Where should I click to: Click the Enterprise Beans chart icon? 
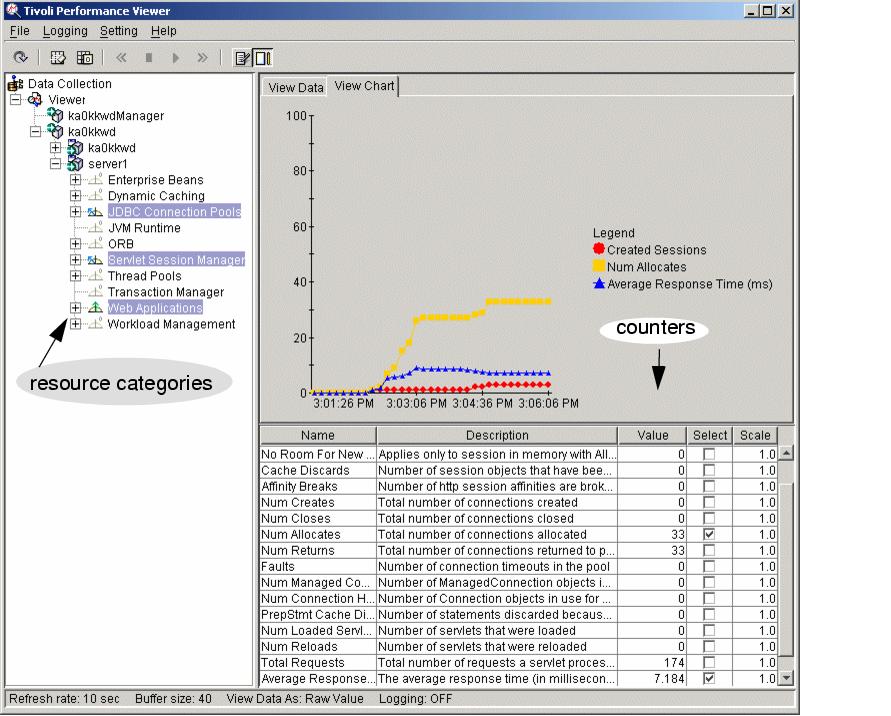pyautogui.click(x=95, y=180)
